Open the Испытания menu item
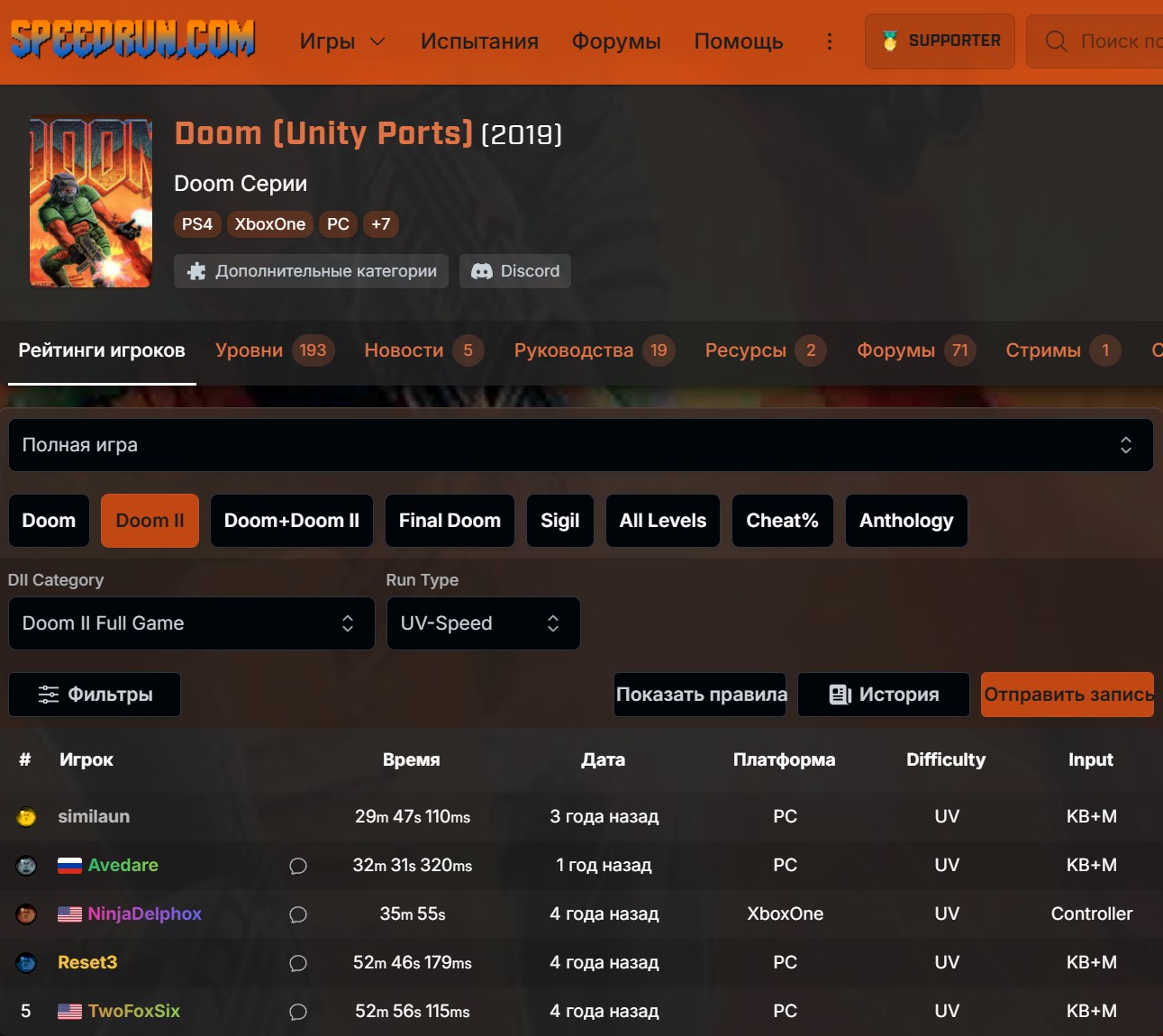The width and height of the screenshot is (1163, 1036). click(479, 41)
